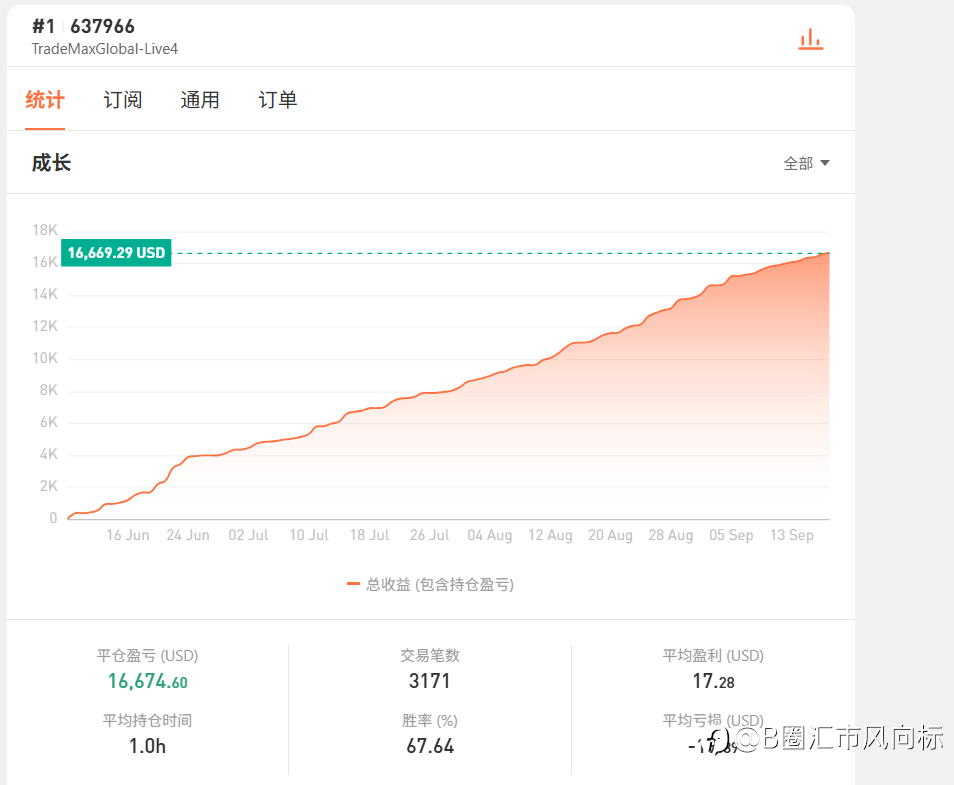This screenshot has height=785, width=954.
Task: Click the 平均盈利 value 17.28
Action: click(x=713, y=682)
